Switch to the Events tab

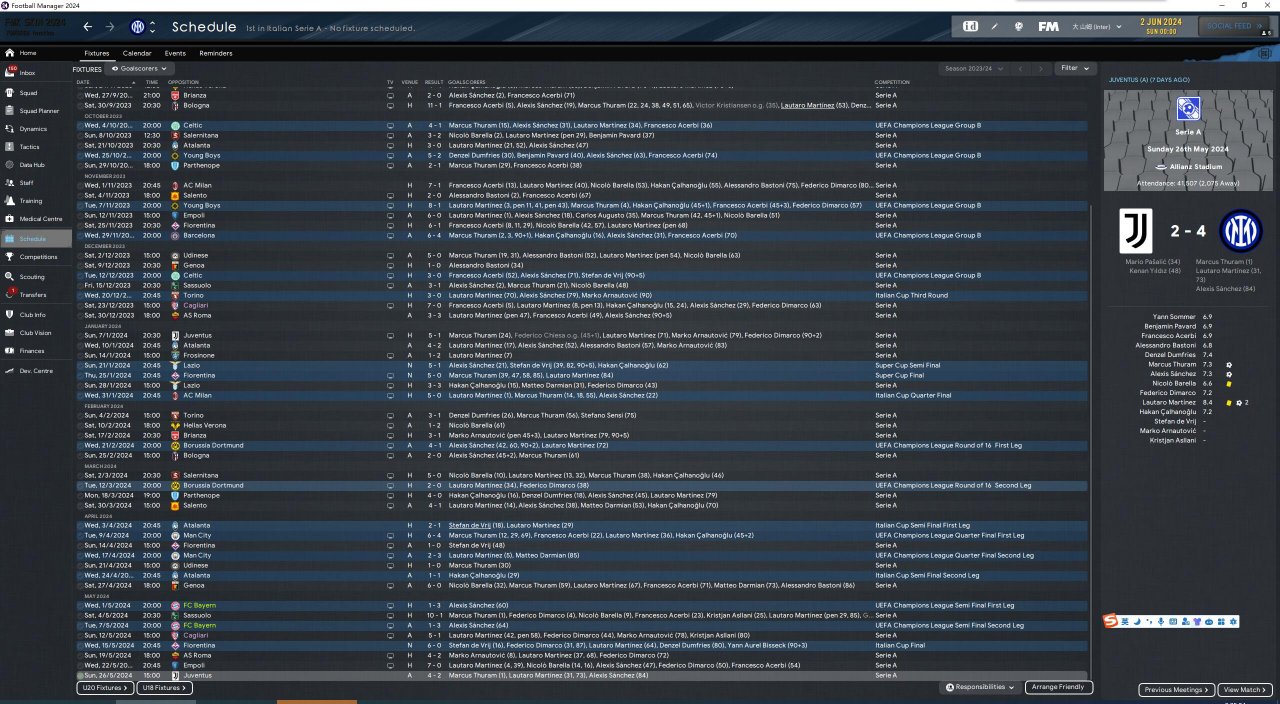click(175, 53)
